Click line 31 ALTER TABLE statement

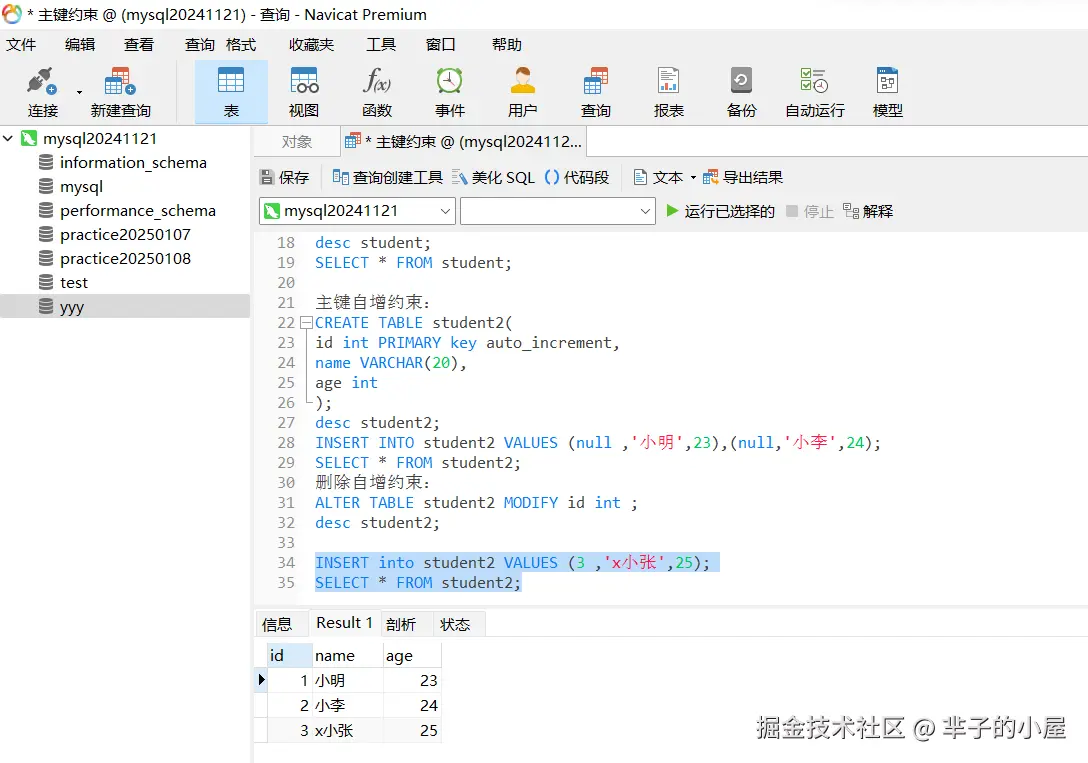[476, 502]
